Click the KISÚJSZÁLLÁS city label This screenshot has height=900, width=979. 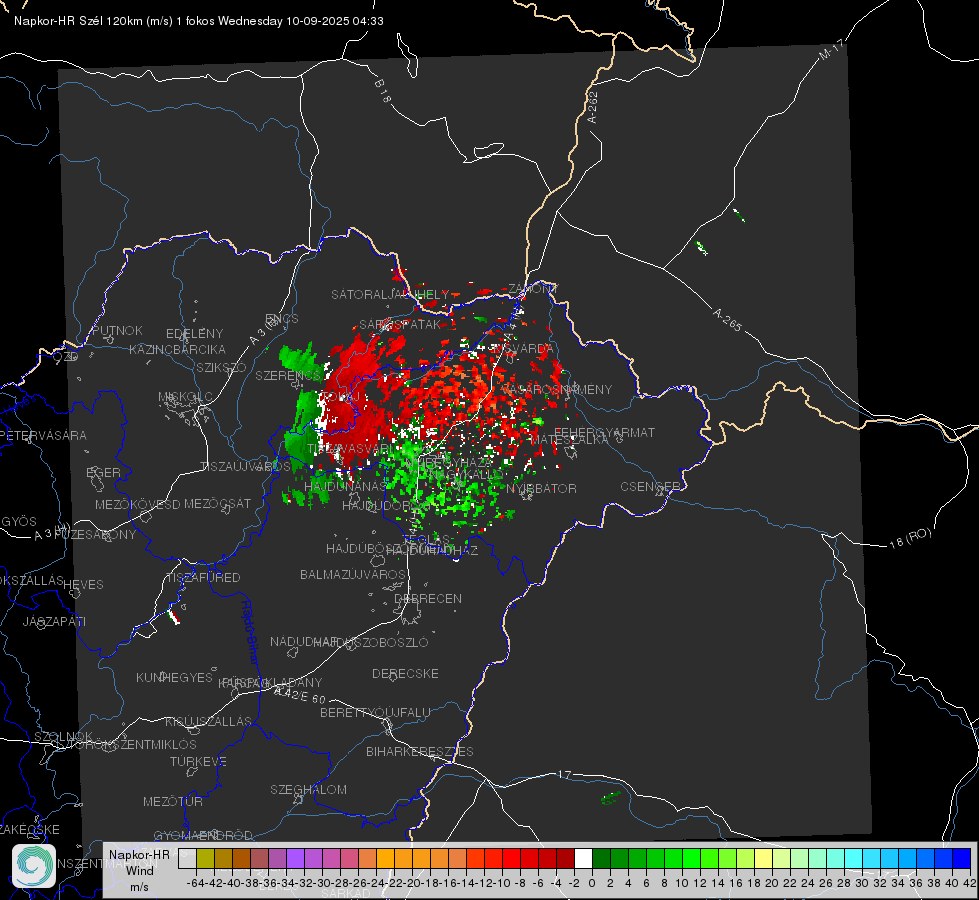tap(209, 721)
